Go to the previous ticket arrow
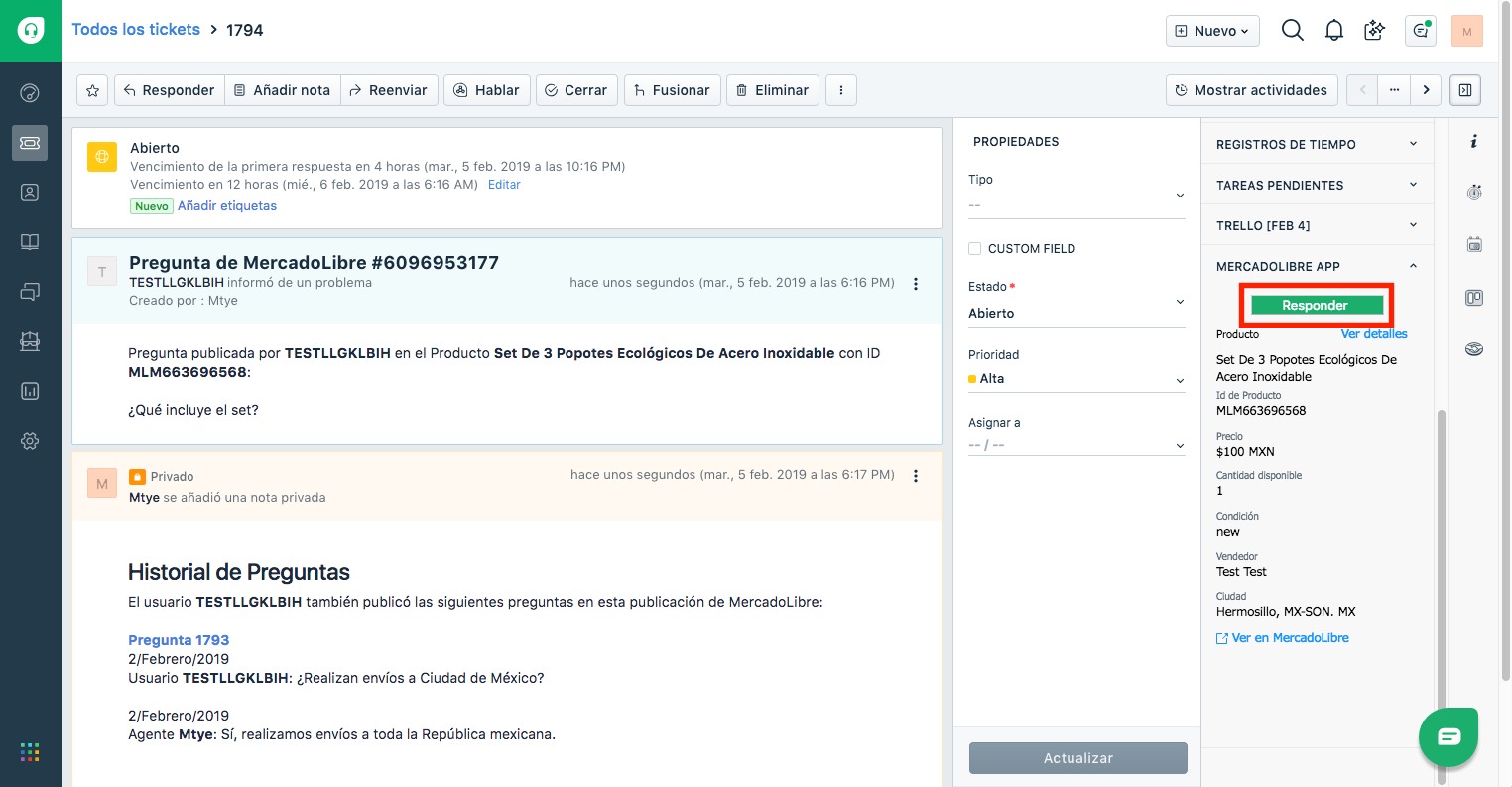The width and height of the screenshot is (1512, 787). click(x=1362, y=90)
